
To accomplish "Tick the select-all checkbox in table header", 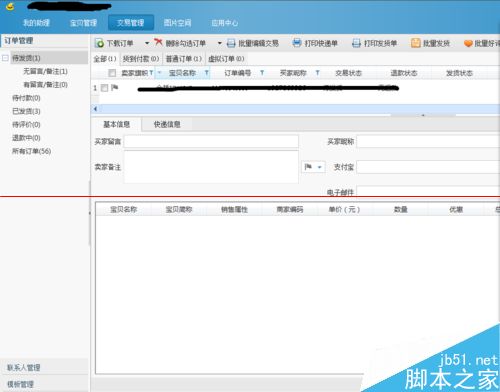I will tap(112, 73).
